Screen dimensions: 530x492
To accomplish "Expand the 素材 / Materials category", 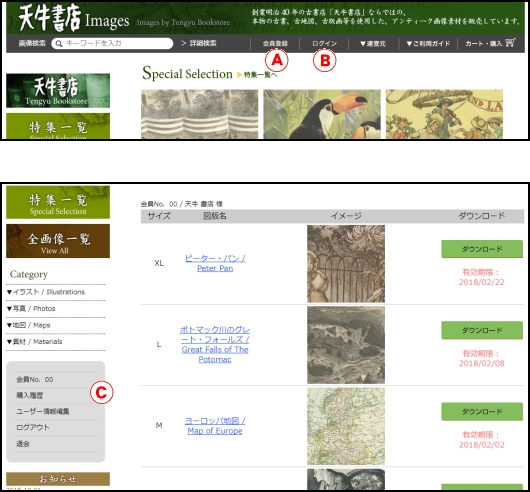I will click(34, 342).
